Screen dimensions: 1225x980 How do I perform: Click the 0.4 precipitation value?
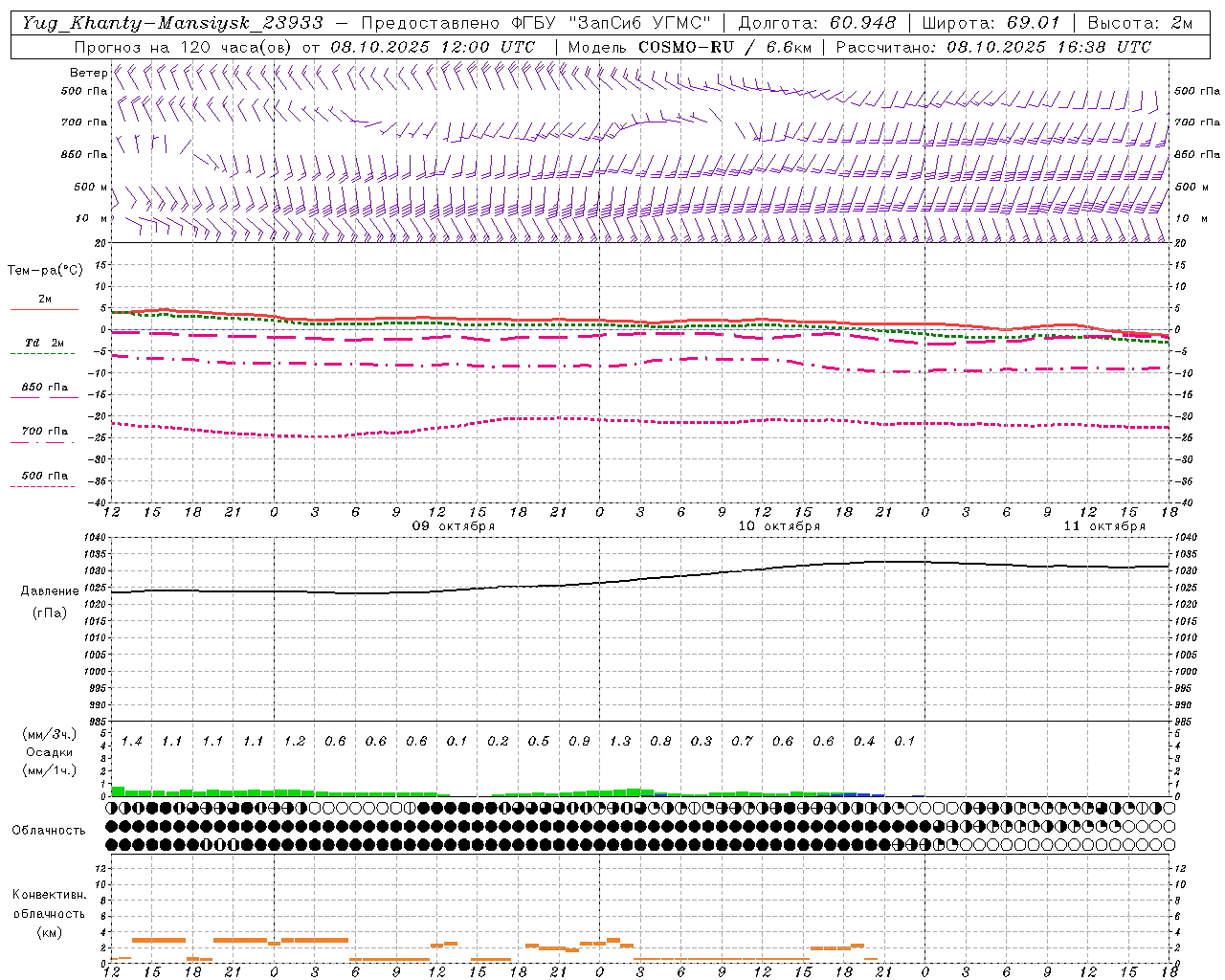coord(864,742)
